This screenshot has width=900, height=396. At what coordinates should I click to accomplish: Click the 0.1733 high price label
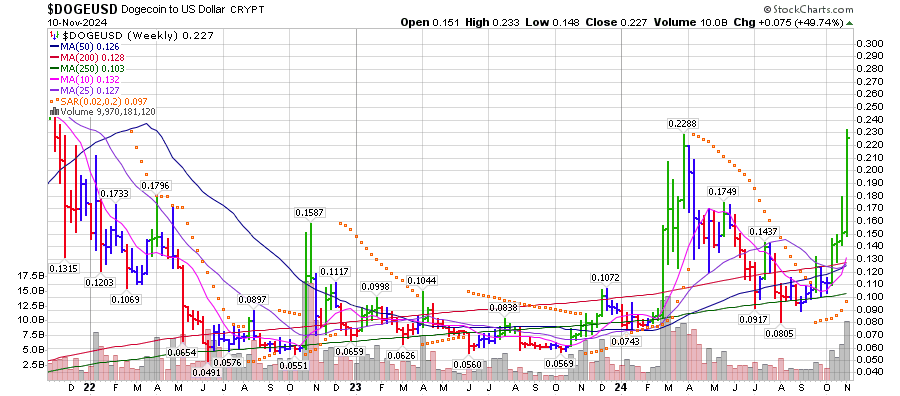click(115, 194)
